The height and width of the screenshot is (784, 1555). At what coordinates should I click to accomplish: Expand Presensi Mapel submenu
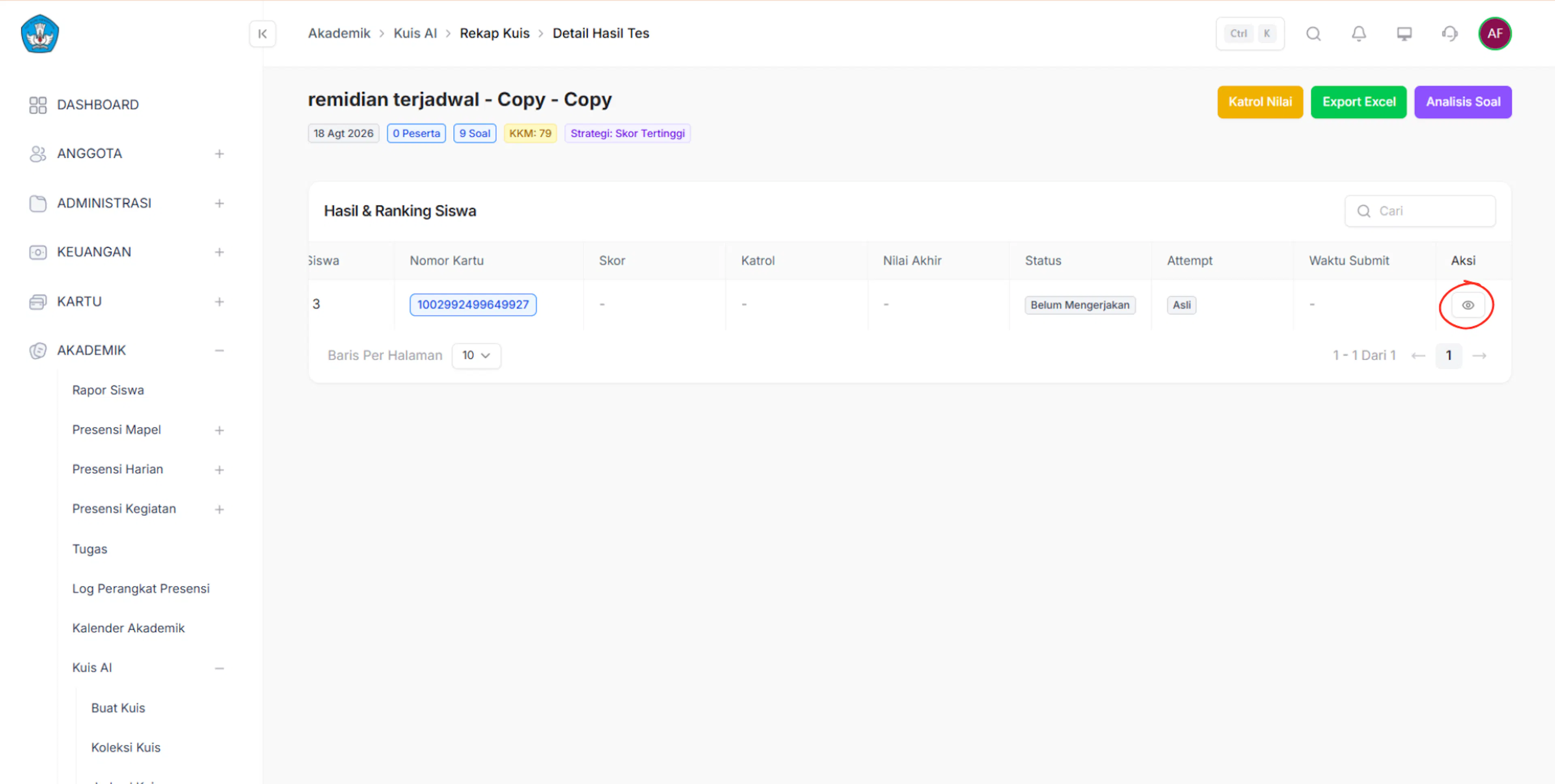pos(219,430)
